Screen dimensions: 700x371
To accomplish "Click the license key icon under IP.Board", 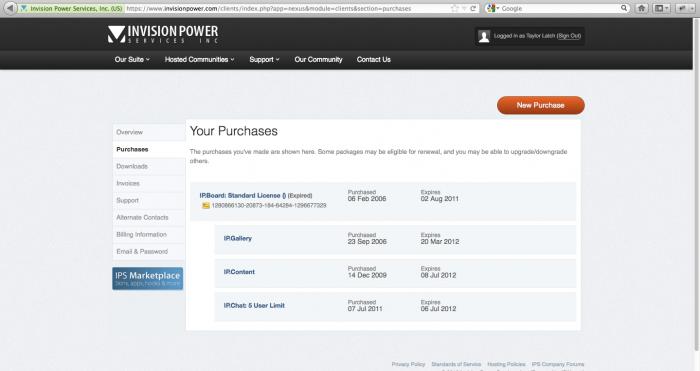I will point(206,206).
